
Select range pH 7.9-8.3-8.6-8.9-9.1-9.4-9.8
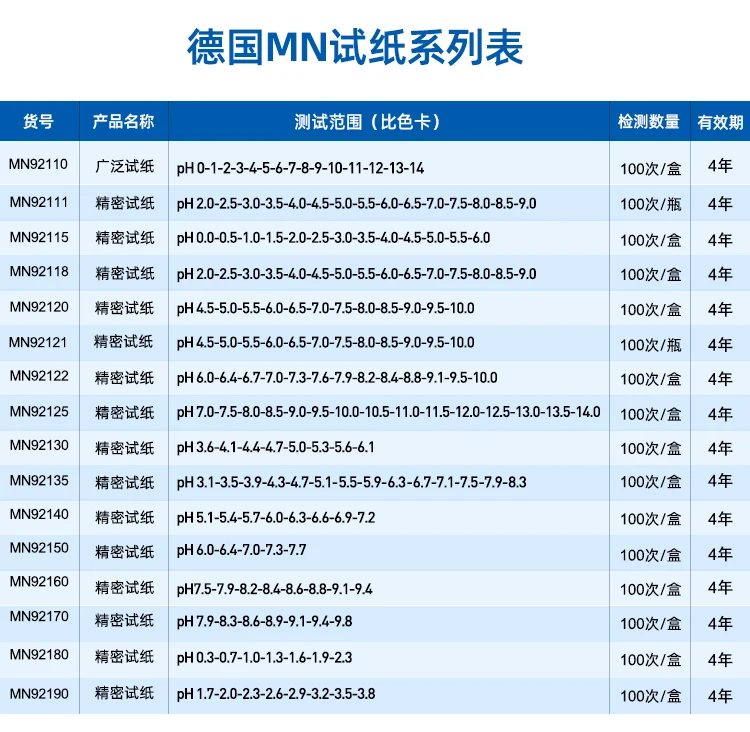(265, 621)
